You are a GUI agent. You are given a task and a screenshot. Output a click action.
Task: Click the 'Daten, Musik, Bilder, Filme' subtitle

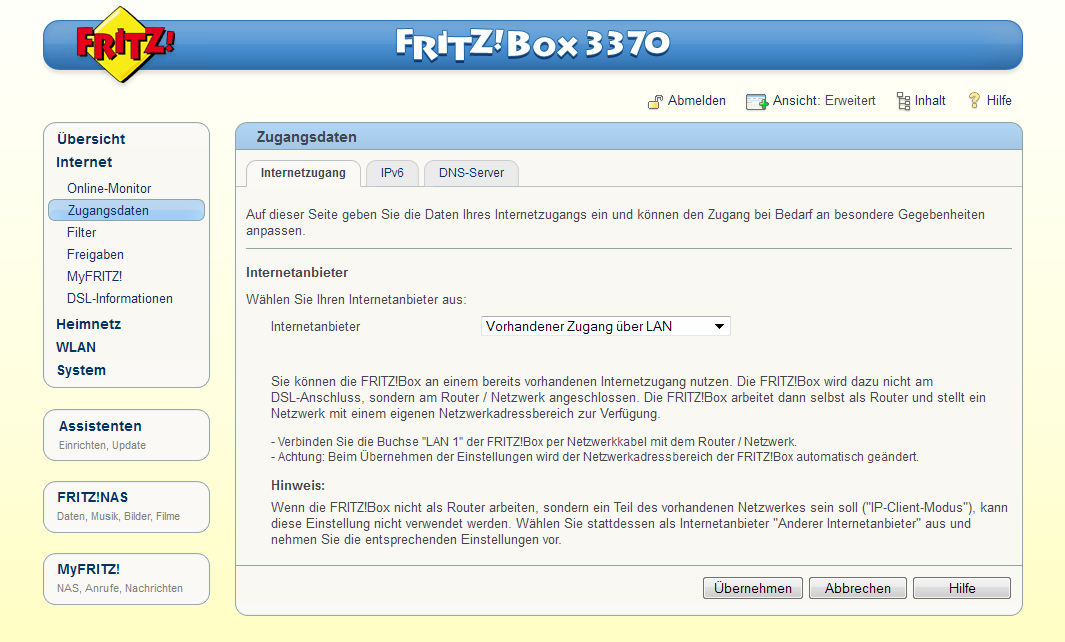coord(119,516)
